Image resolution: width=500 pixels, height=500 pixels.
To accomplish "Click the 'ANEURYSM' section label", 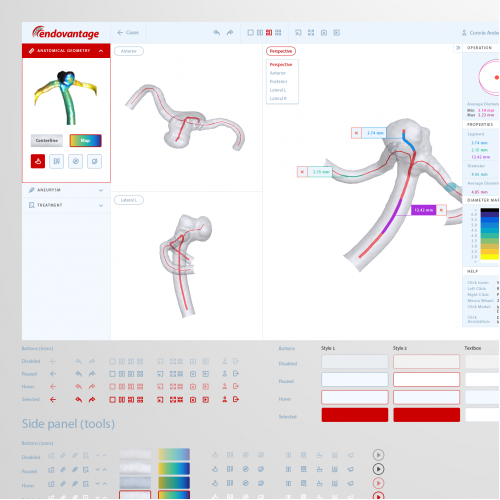I will 49,190.
